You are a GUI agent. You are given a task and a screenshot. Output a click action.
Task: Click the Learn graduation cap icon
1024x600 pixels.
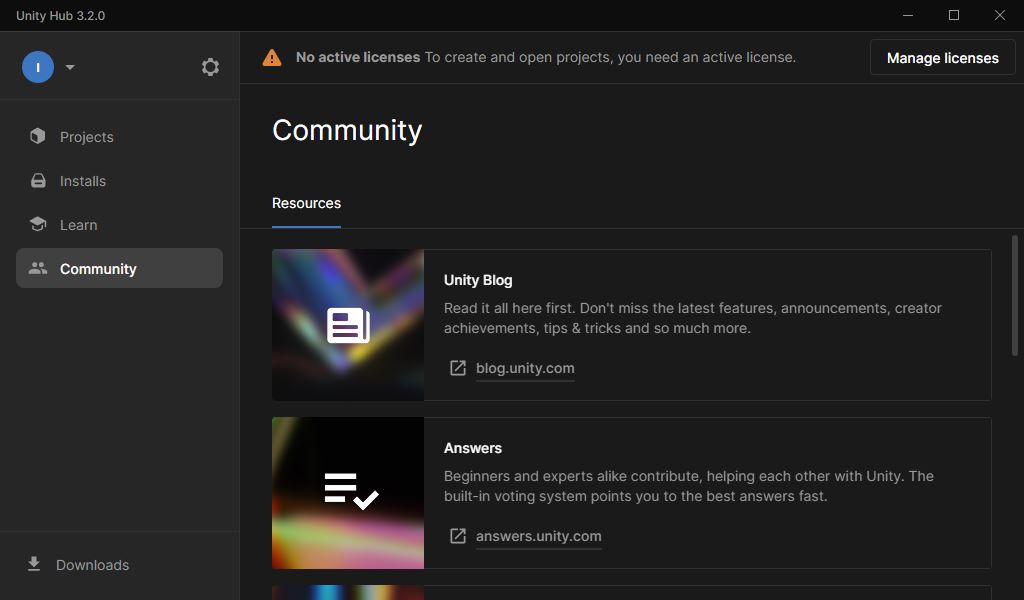38,224
